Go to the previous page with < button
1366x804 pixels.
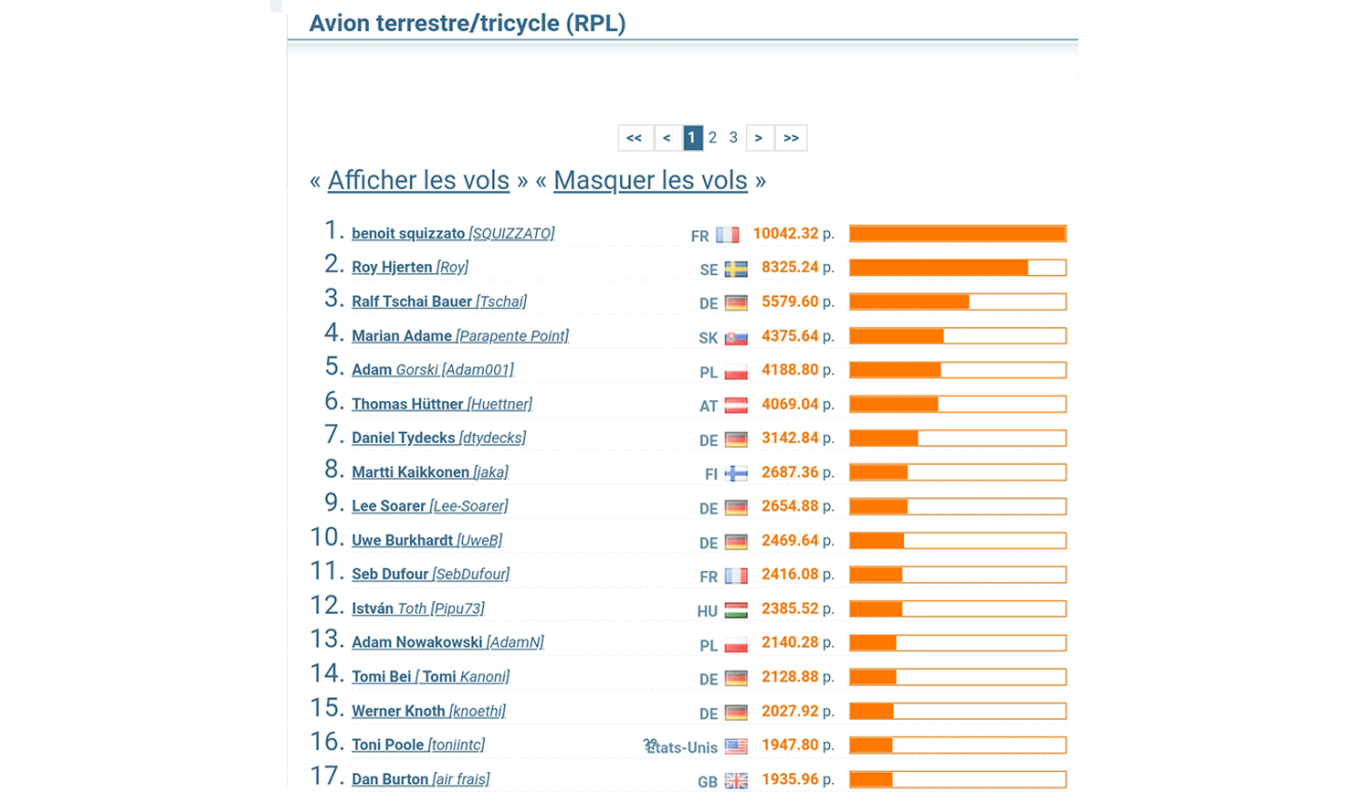pos(667,138)
